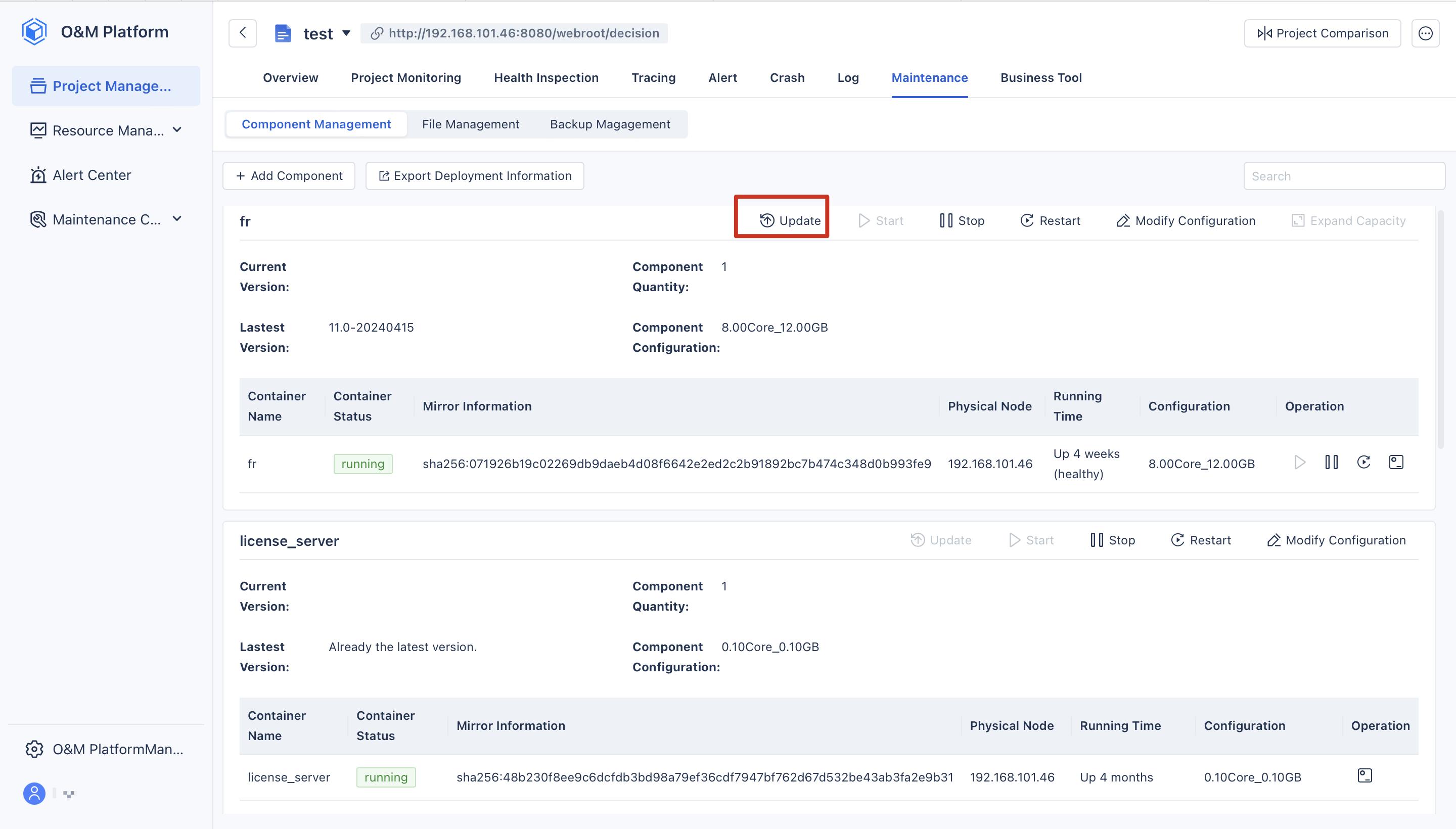Click the blue user avatar at bottom left
Image resolution: width=1456 pixels, height=829 pixels.
coord(34,793)
